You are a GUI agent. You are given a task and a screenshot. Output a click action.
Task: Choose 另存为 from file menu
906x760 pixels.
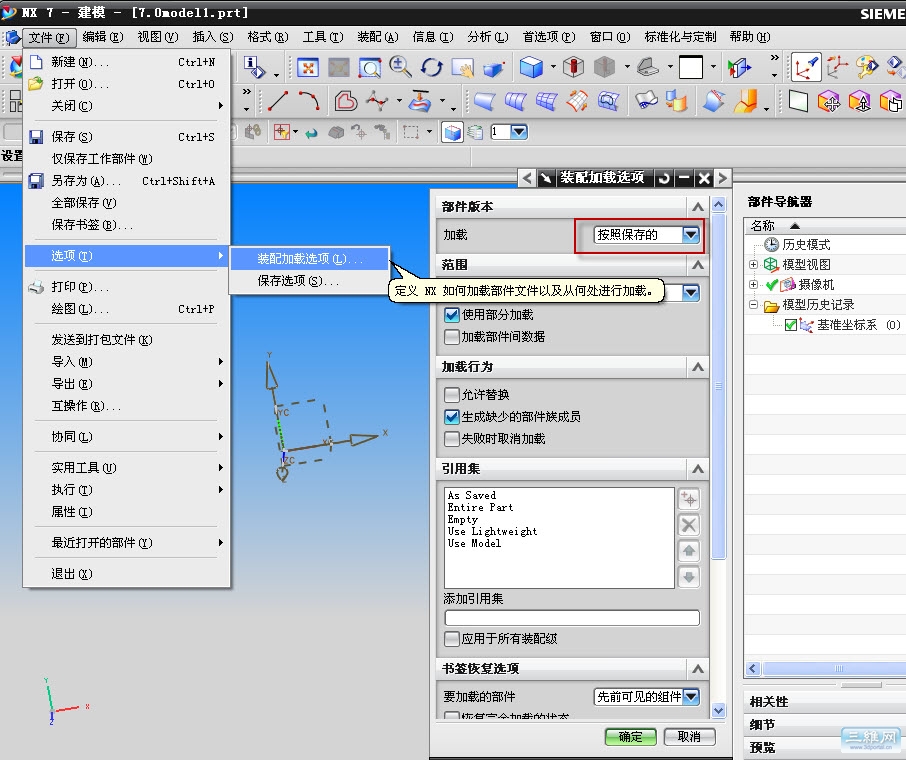pyautogui.click(x=125, y=181)
